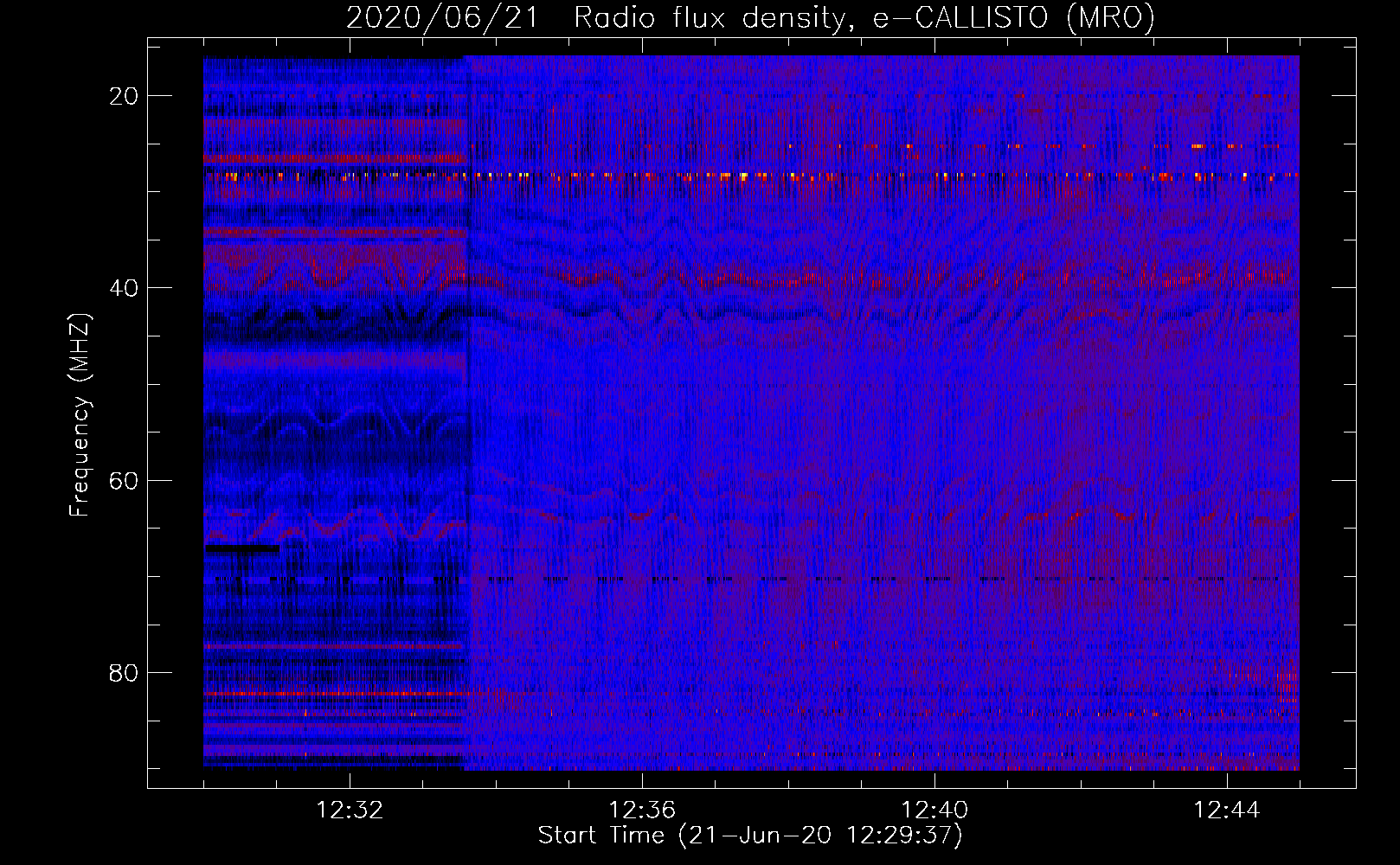Click the '80' frequency tick label
Screen dimensions: 1400x865
pyautogui.click(x=125, y=672)
